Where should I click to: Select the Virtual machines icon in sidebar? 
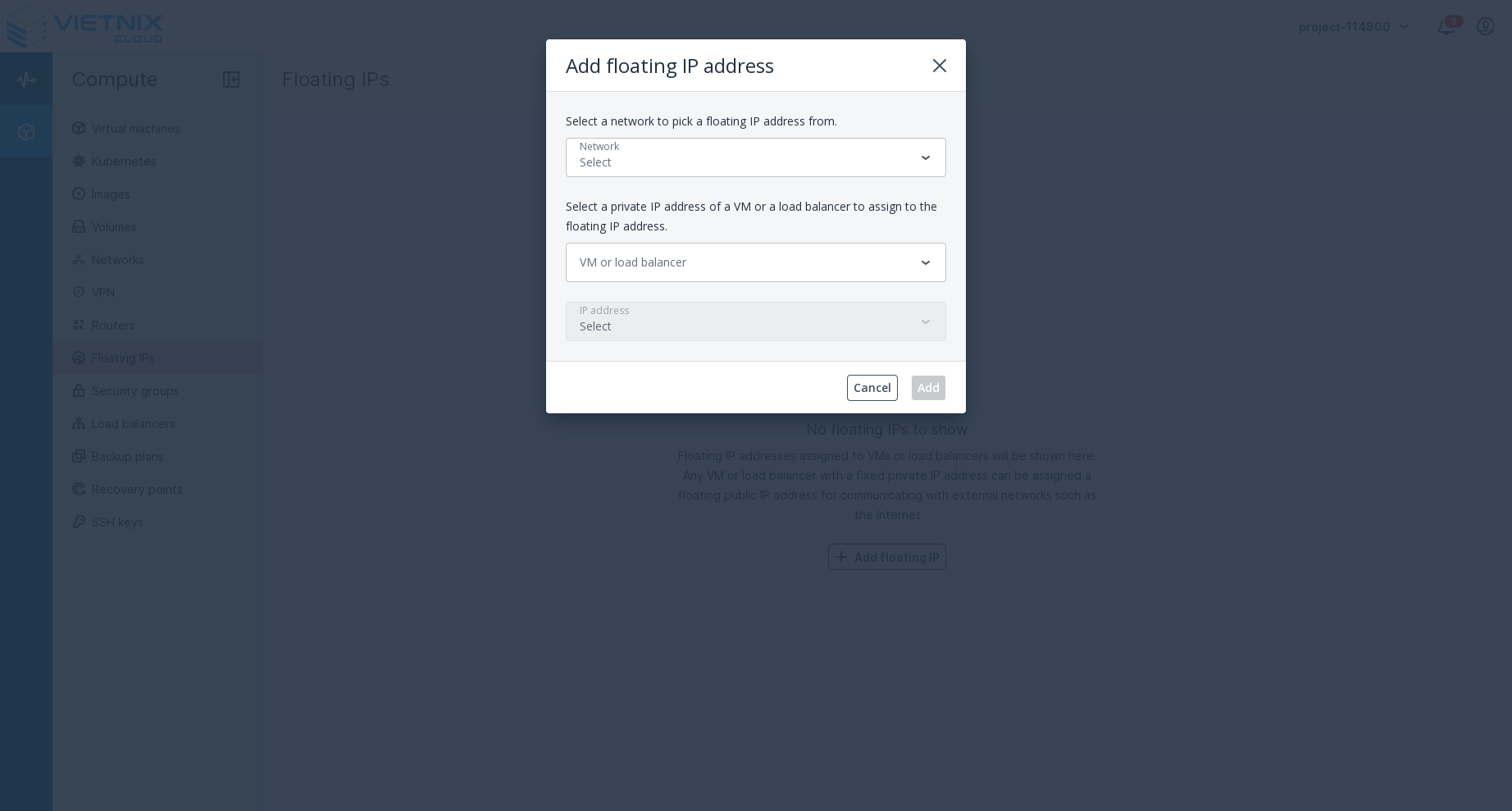coord(79,129)
